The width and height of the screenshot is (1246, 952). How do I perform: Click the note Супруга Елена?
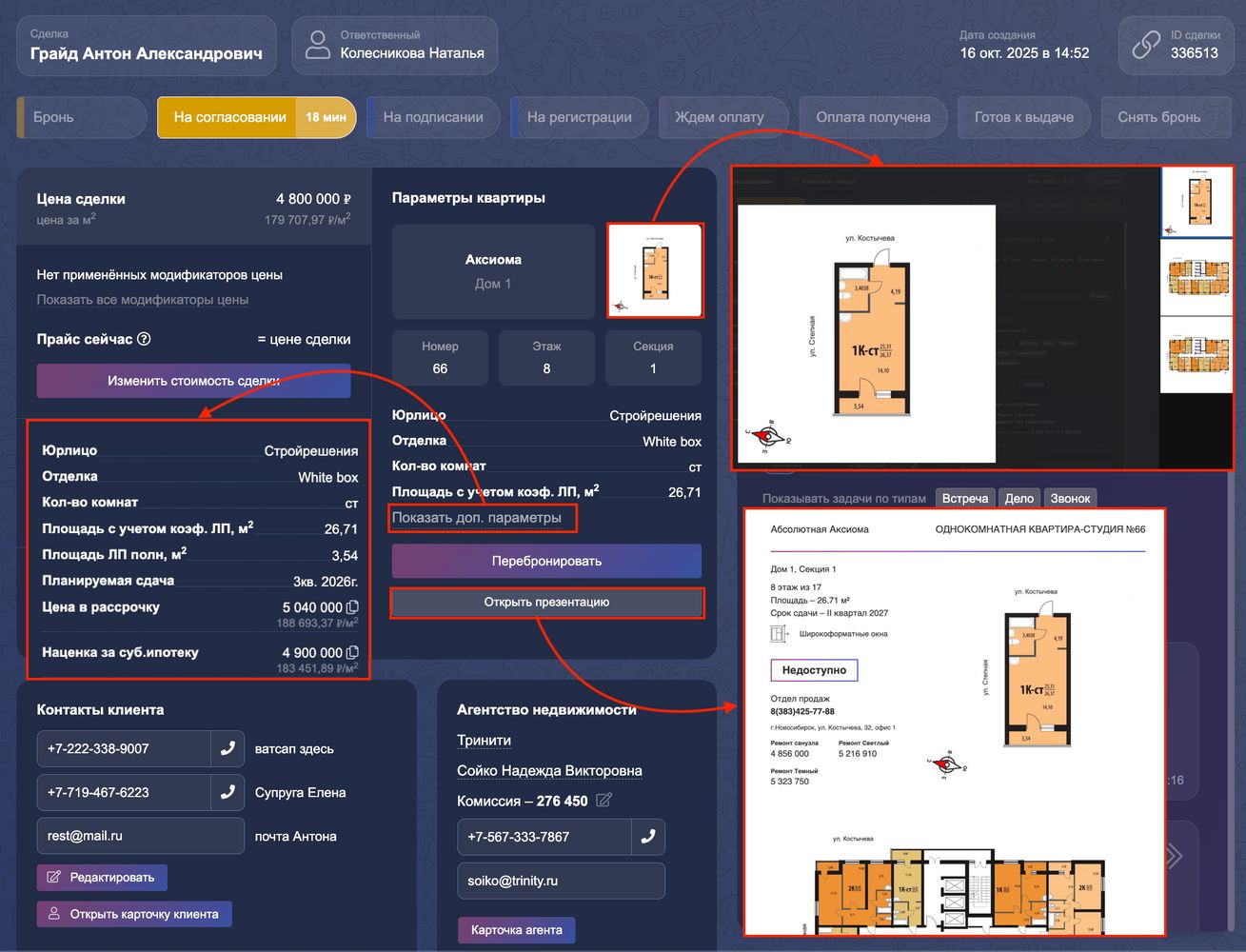(x=300, y=792)
